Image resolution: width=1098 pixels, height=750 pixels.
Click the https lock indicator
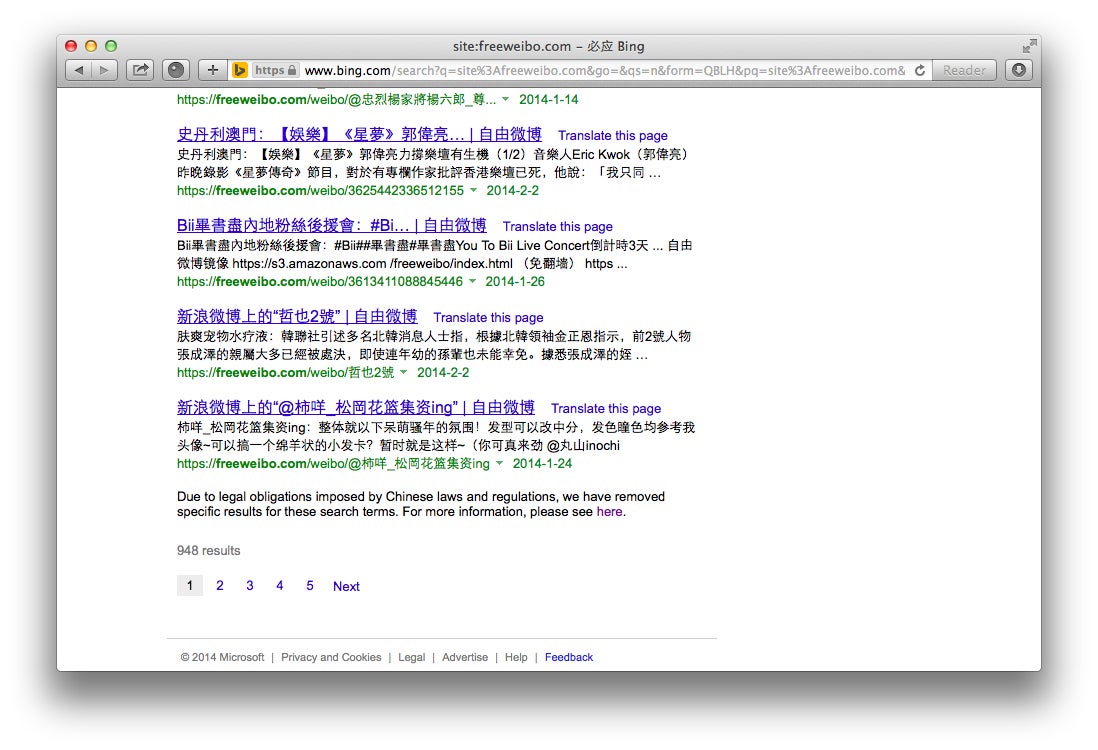click(x=275, y=70)
